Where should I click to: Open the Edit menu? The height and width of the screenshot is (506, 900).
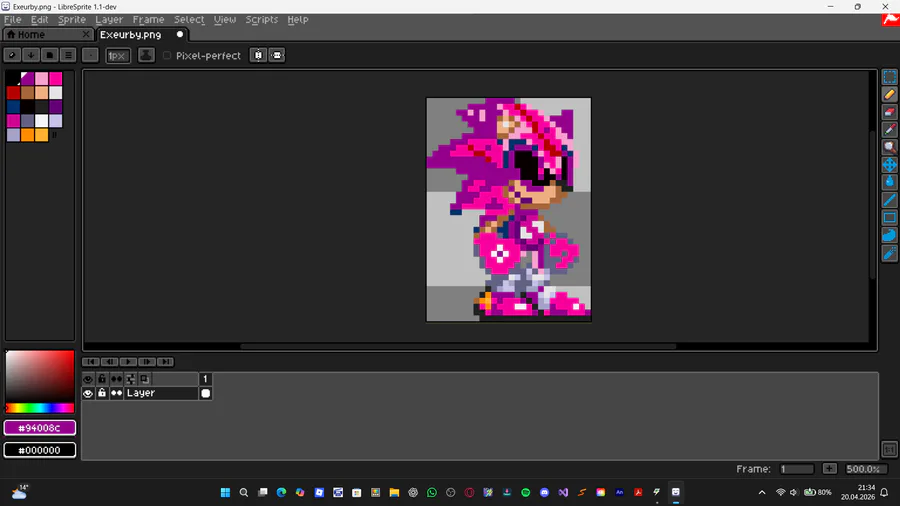[39, 20]
